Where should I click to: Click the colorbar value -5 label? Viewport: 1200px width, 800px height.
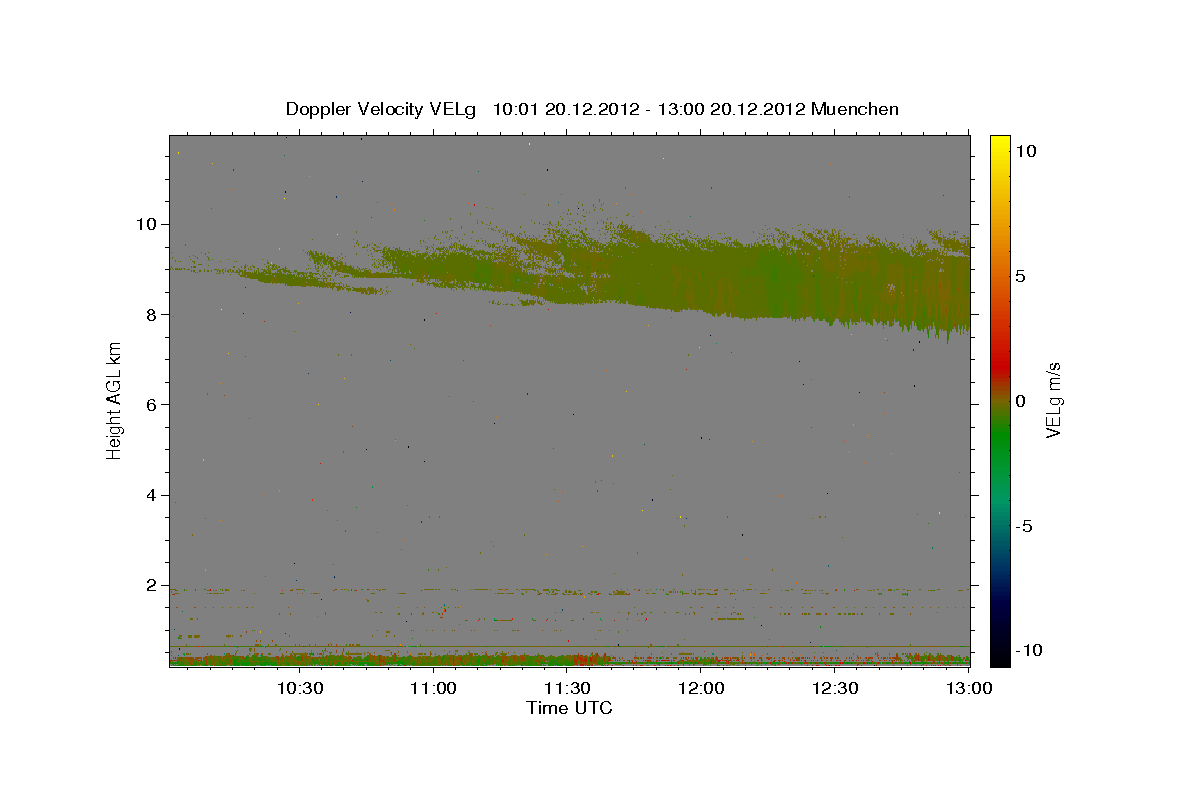1023,526
